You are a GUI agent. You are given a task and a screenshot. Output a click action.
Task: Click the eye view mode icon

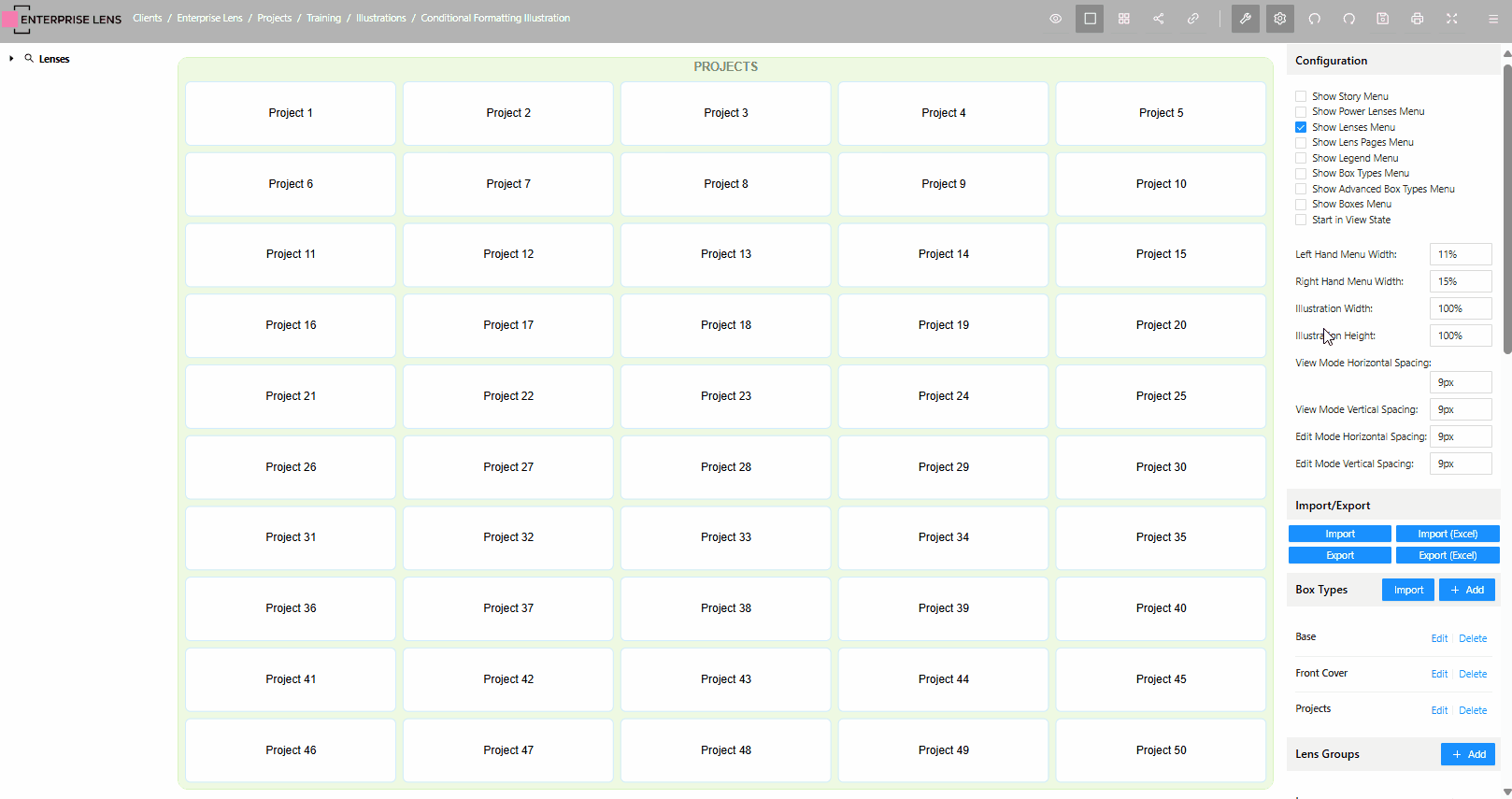(1055, 19)
